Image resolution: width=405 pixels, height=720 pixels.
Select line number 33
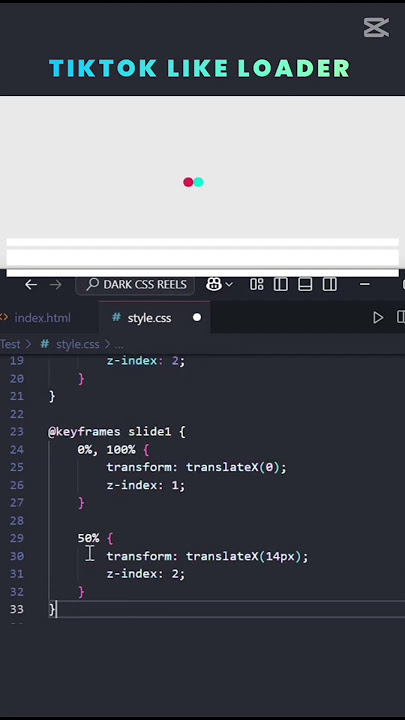pos(17,609)
